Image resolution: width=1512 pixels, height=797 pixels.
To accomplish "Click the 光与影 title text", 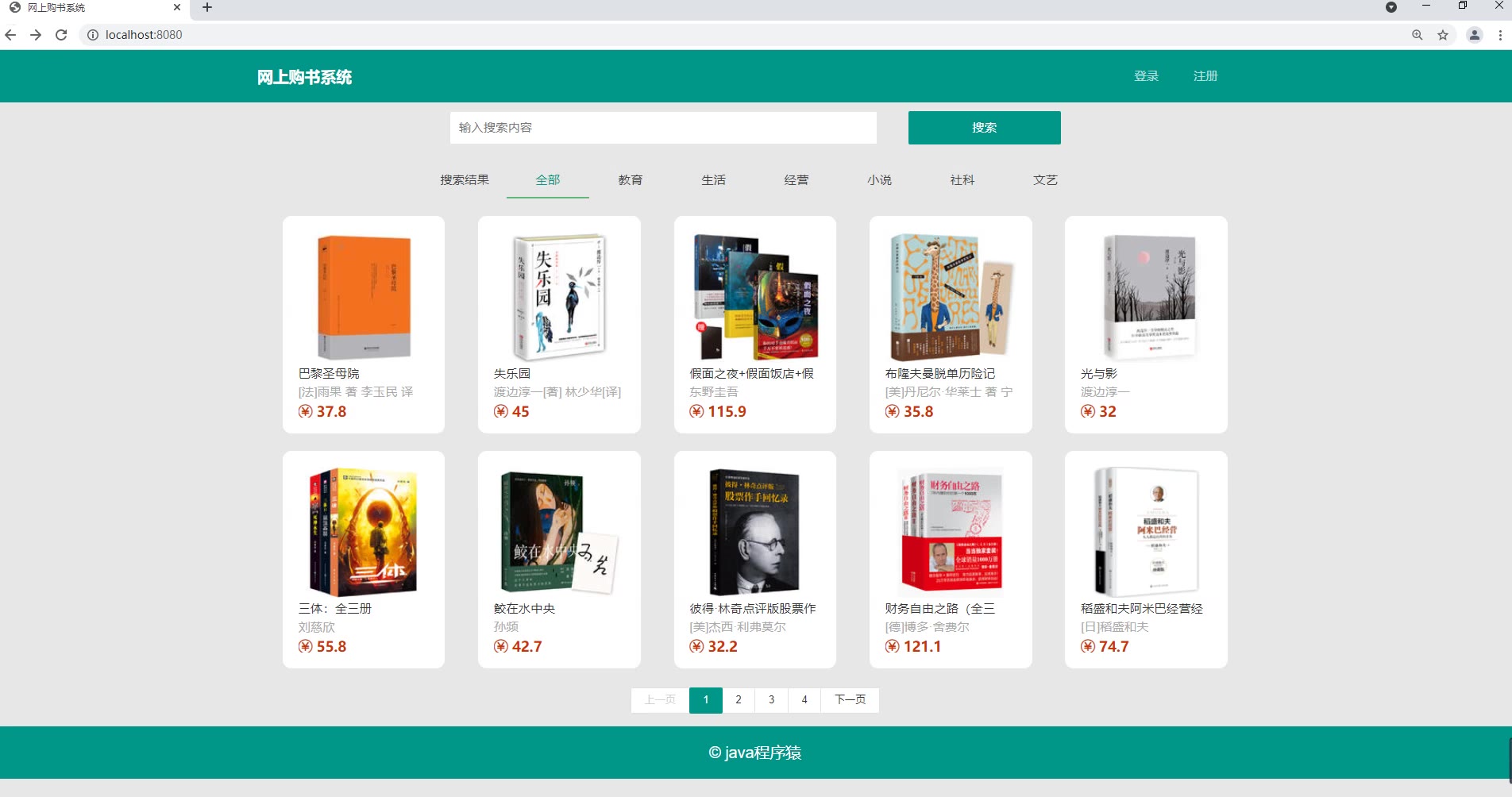I will (x=1099, y=374).
